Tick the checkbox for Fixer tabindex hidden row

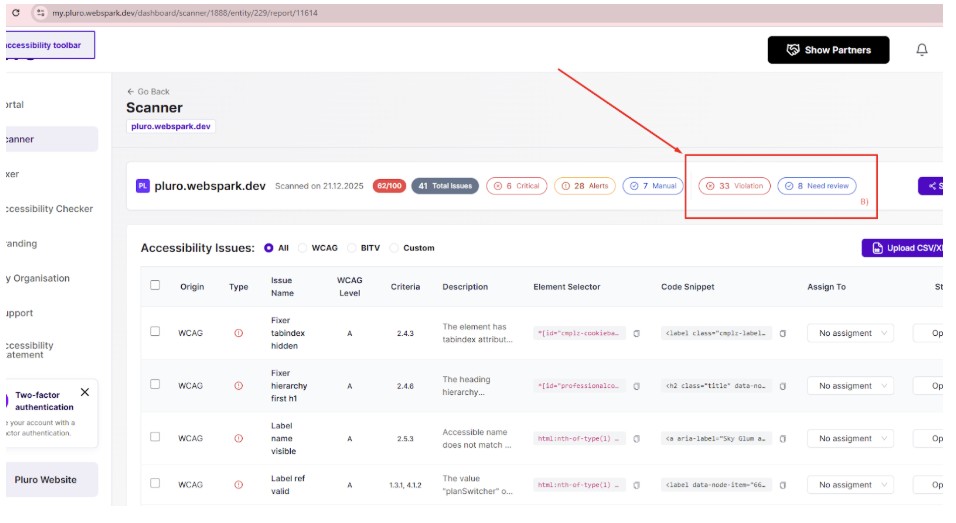[x=155, y=332]
